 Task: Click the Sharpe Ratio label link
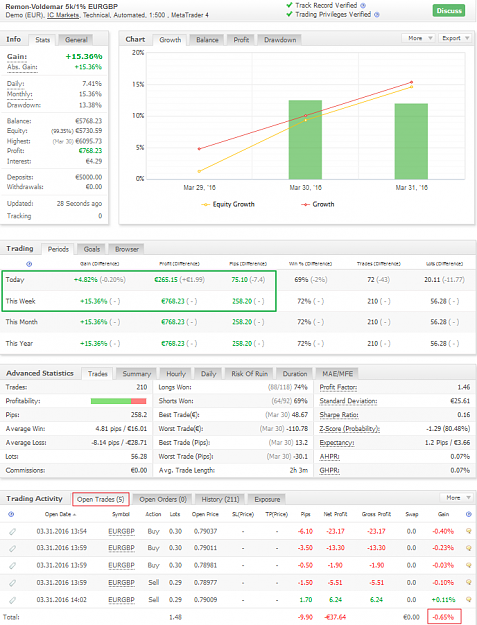[339, 415]
